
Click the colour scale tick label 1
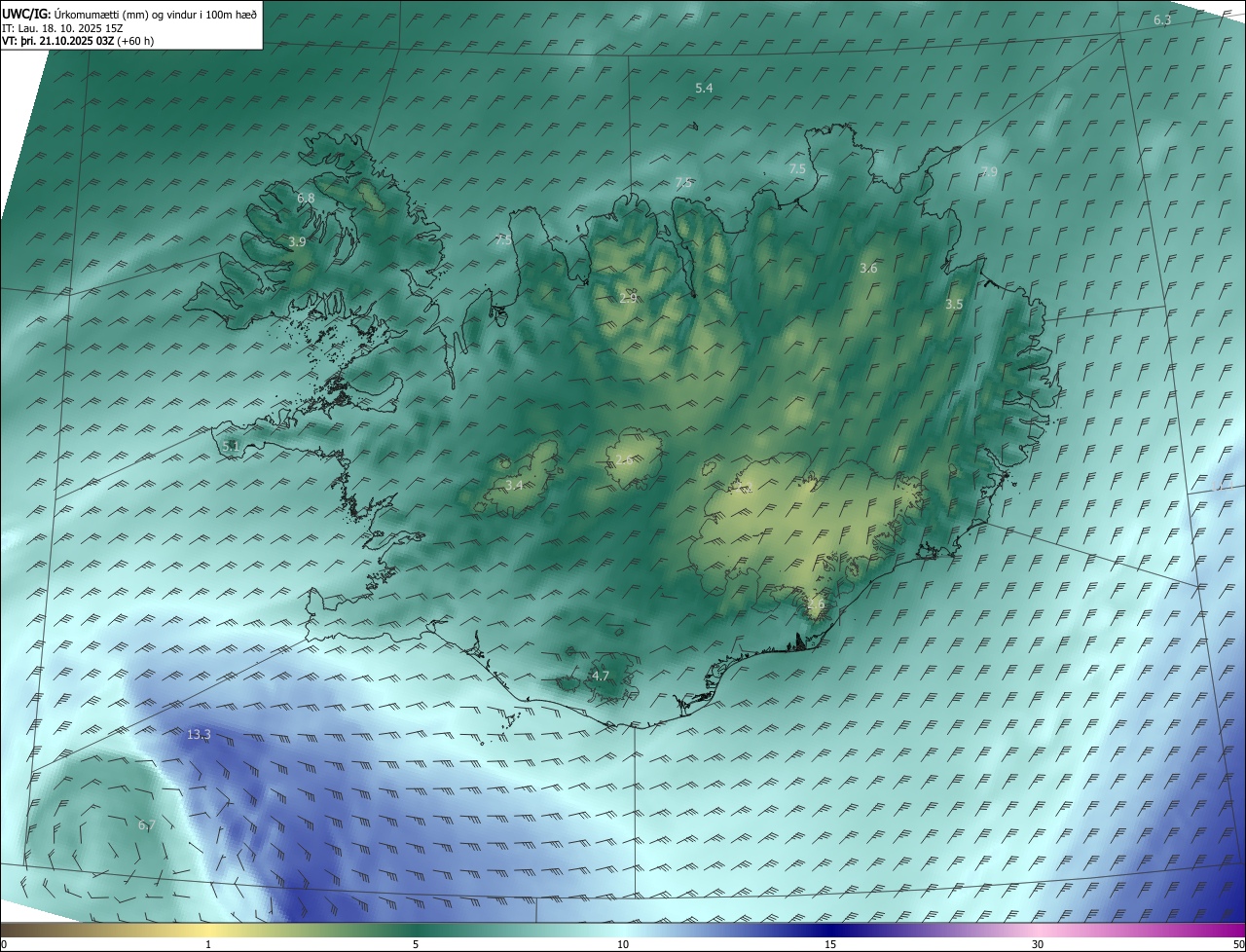[208, 944]
